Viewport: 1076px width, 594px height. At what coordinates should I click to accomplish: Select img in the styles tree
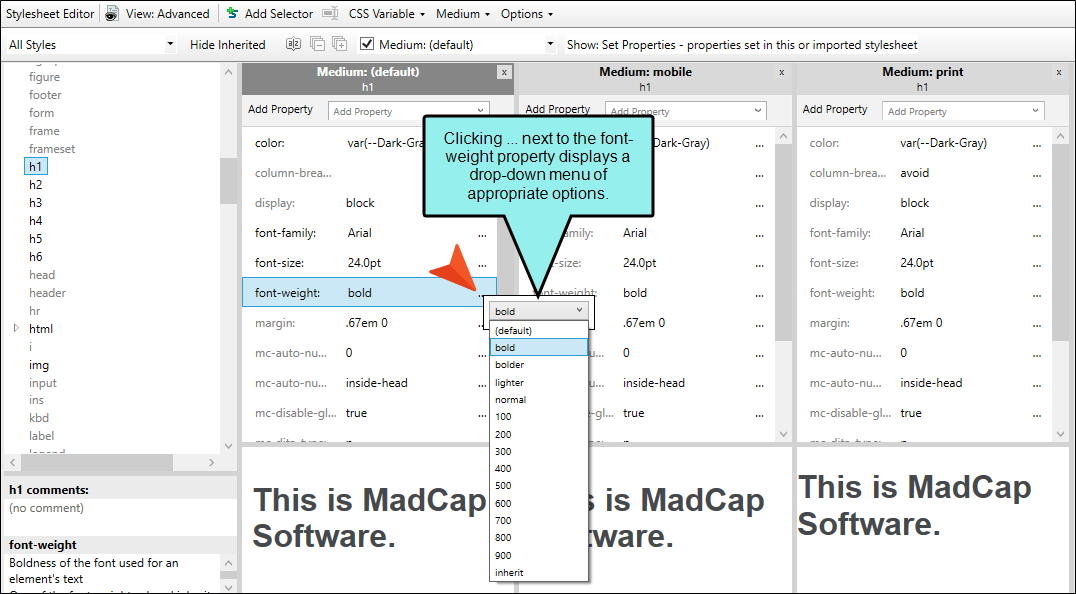(39, 365)
